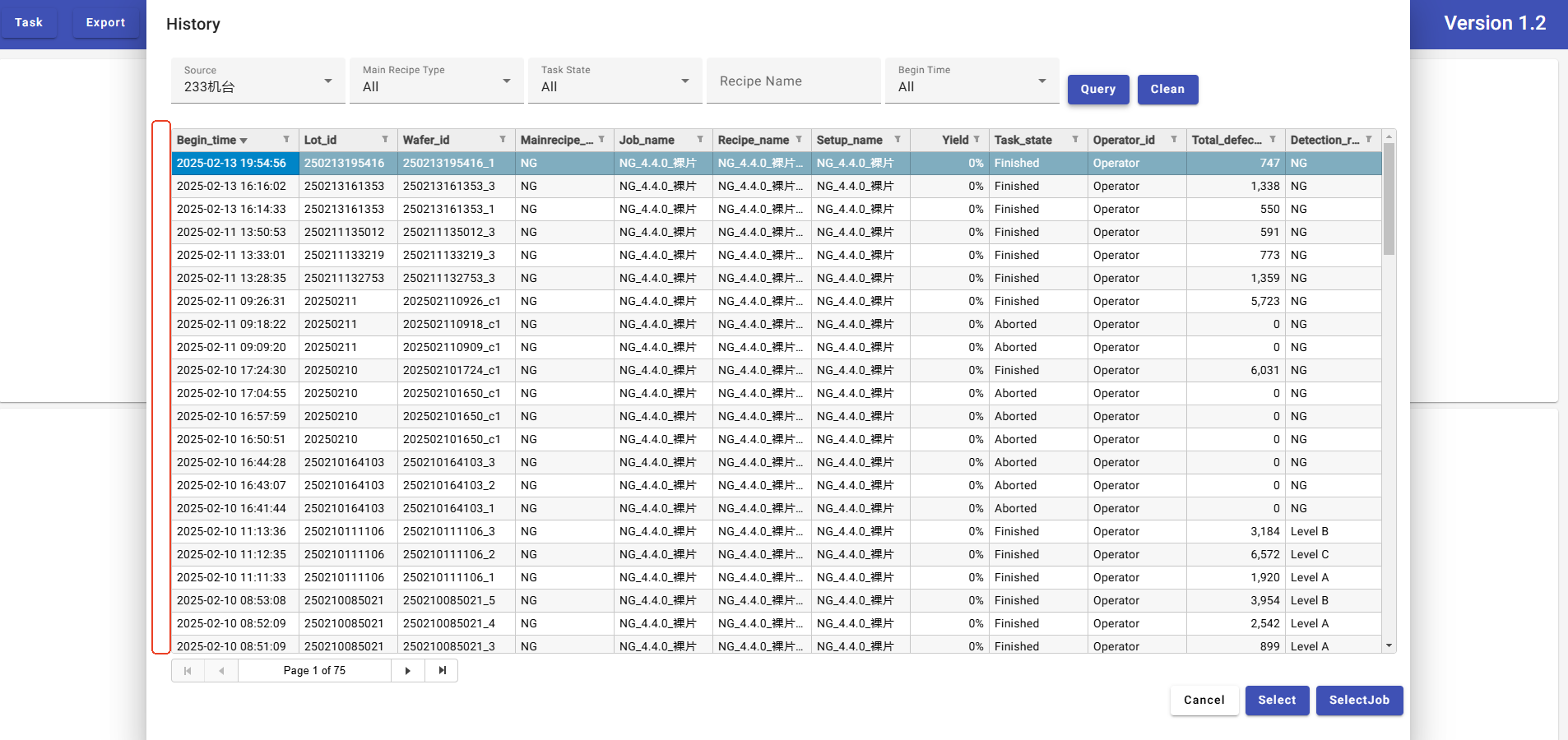
Task: Open the filter on Recipe_name column
Action: click(x=799, y=140)
